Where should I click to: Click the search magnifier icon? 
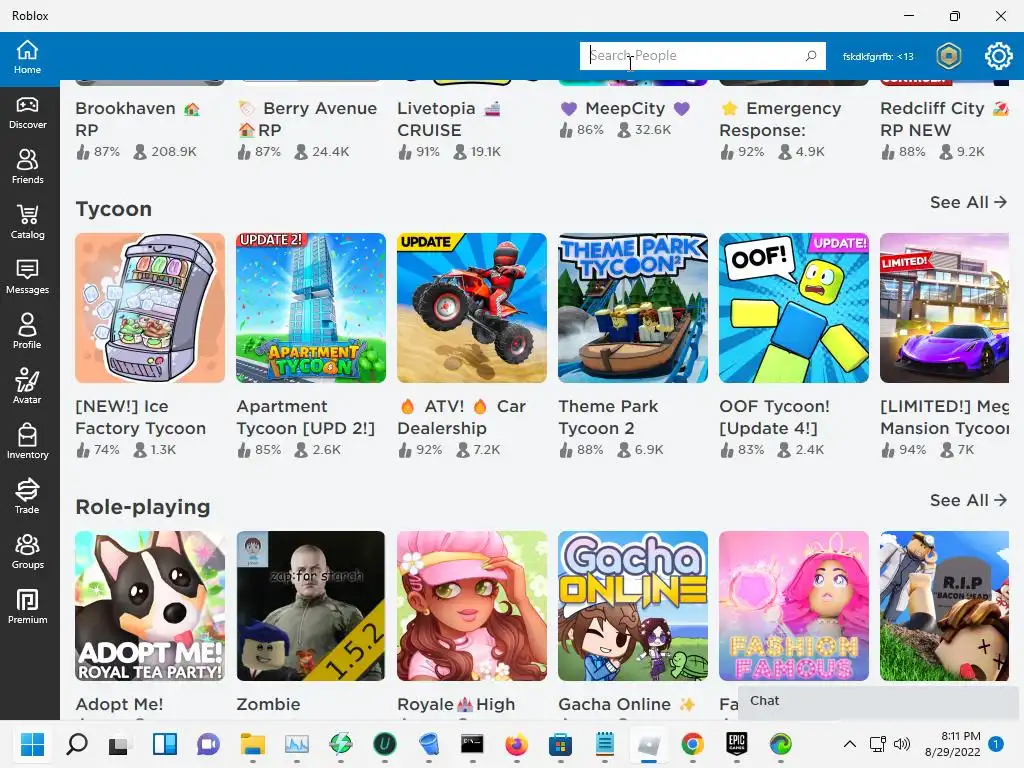click(810, 56)
